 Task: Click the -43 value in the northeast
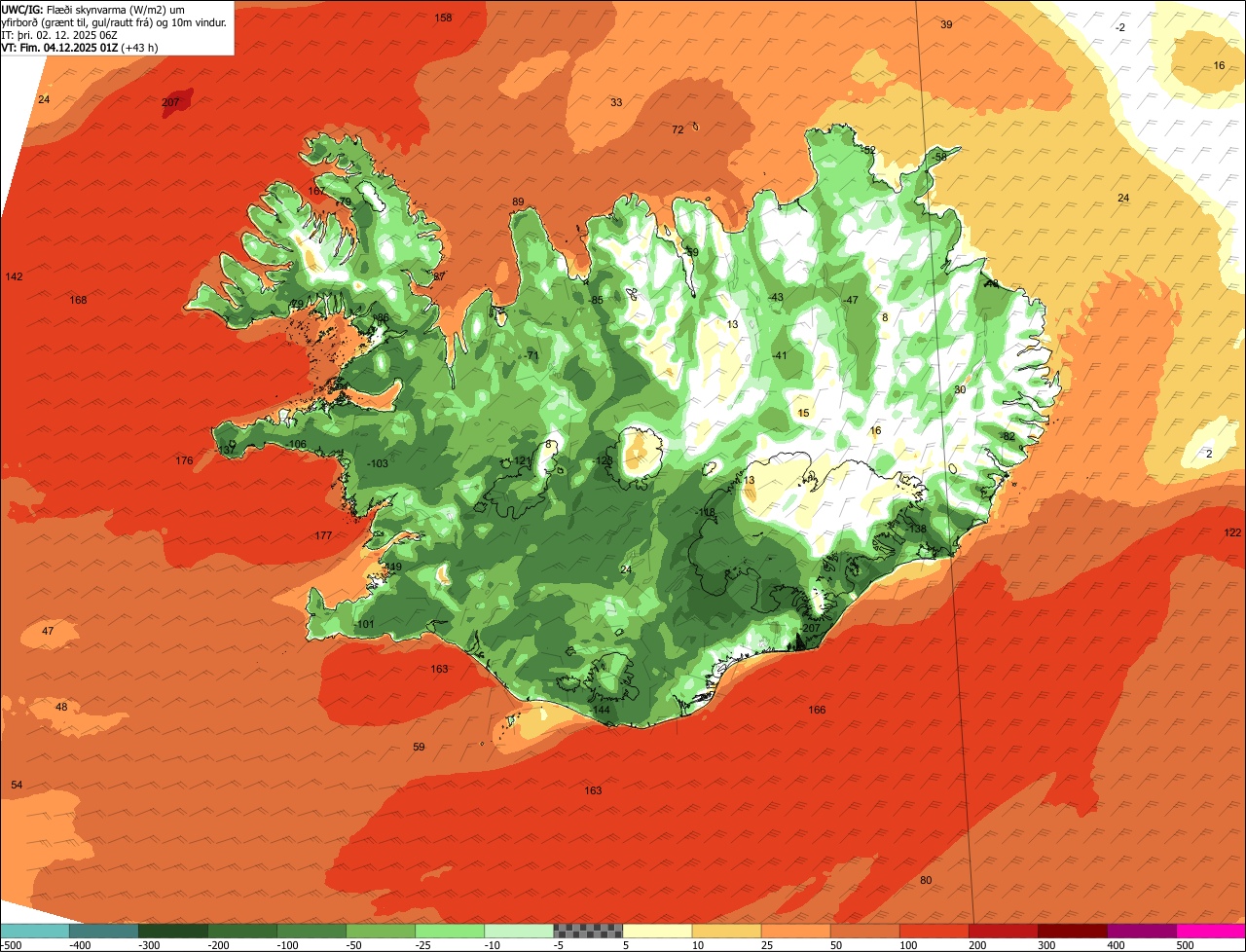(x=775, y=297)
